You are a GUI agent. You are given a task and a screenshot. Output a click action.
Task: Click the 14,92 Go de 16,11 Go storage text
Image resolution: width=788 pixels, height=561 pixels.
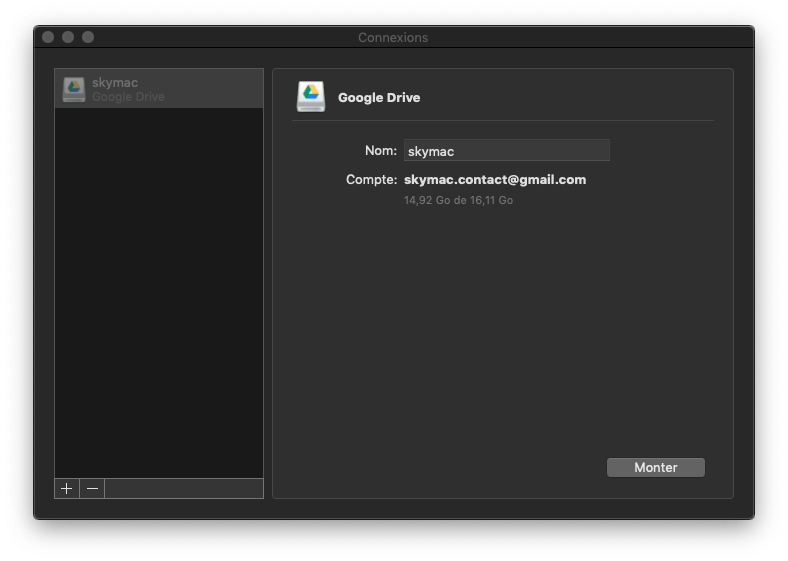(458, 200)
